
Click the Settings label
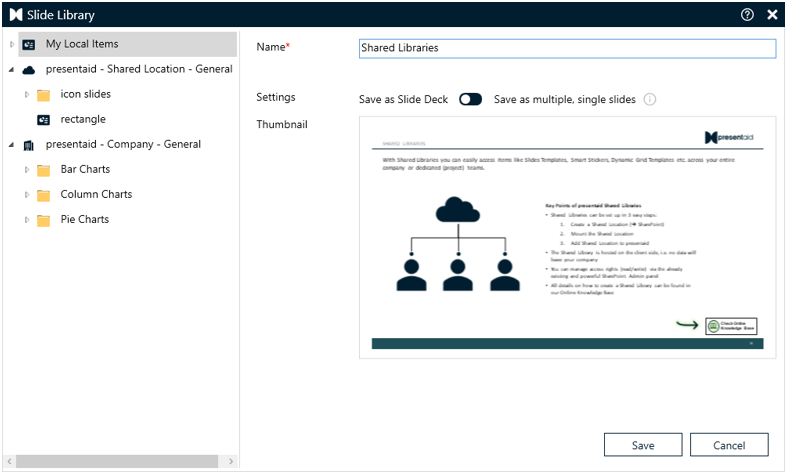(275, 97)
